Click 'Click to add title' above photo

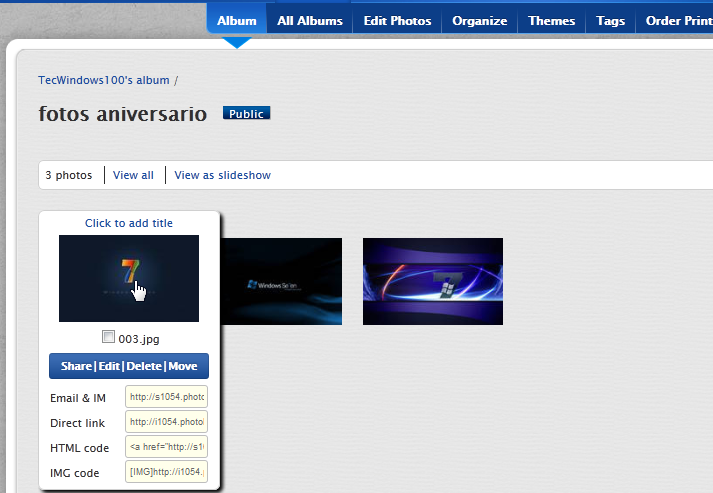pos(129,223)
